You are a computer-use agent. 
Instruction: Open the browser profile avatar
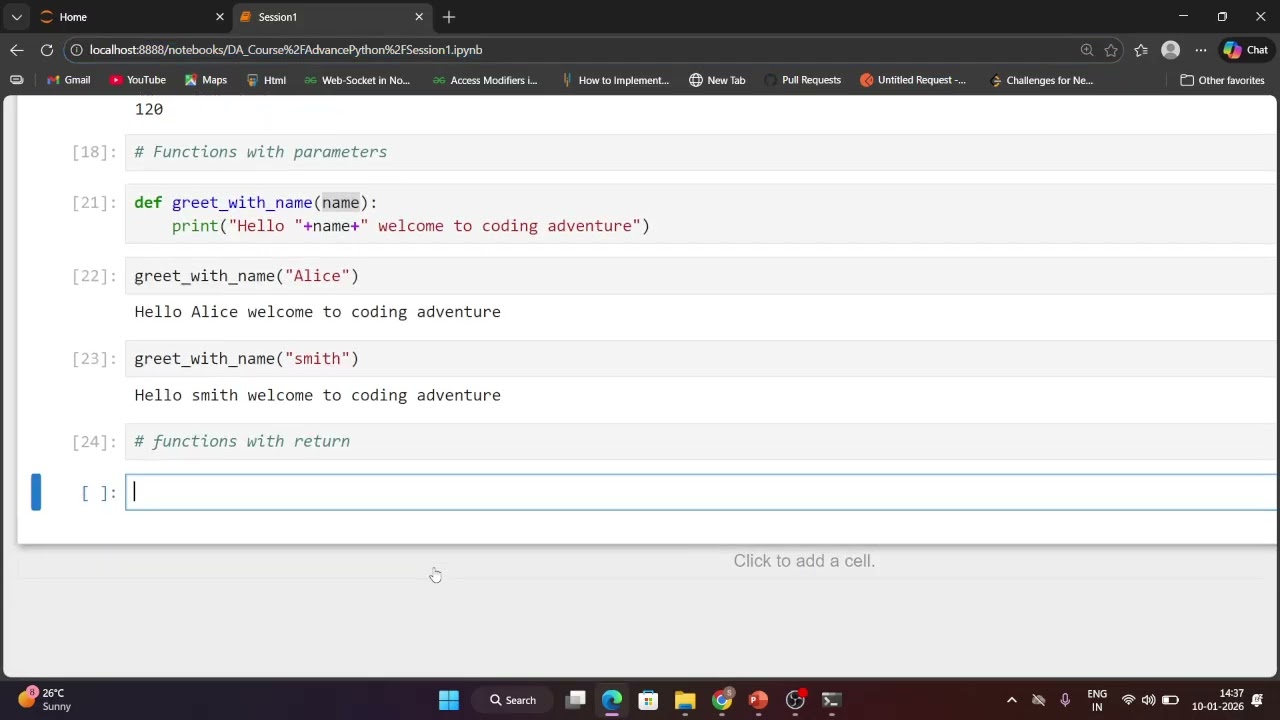(1171, 50)
